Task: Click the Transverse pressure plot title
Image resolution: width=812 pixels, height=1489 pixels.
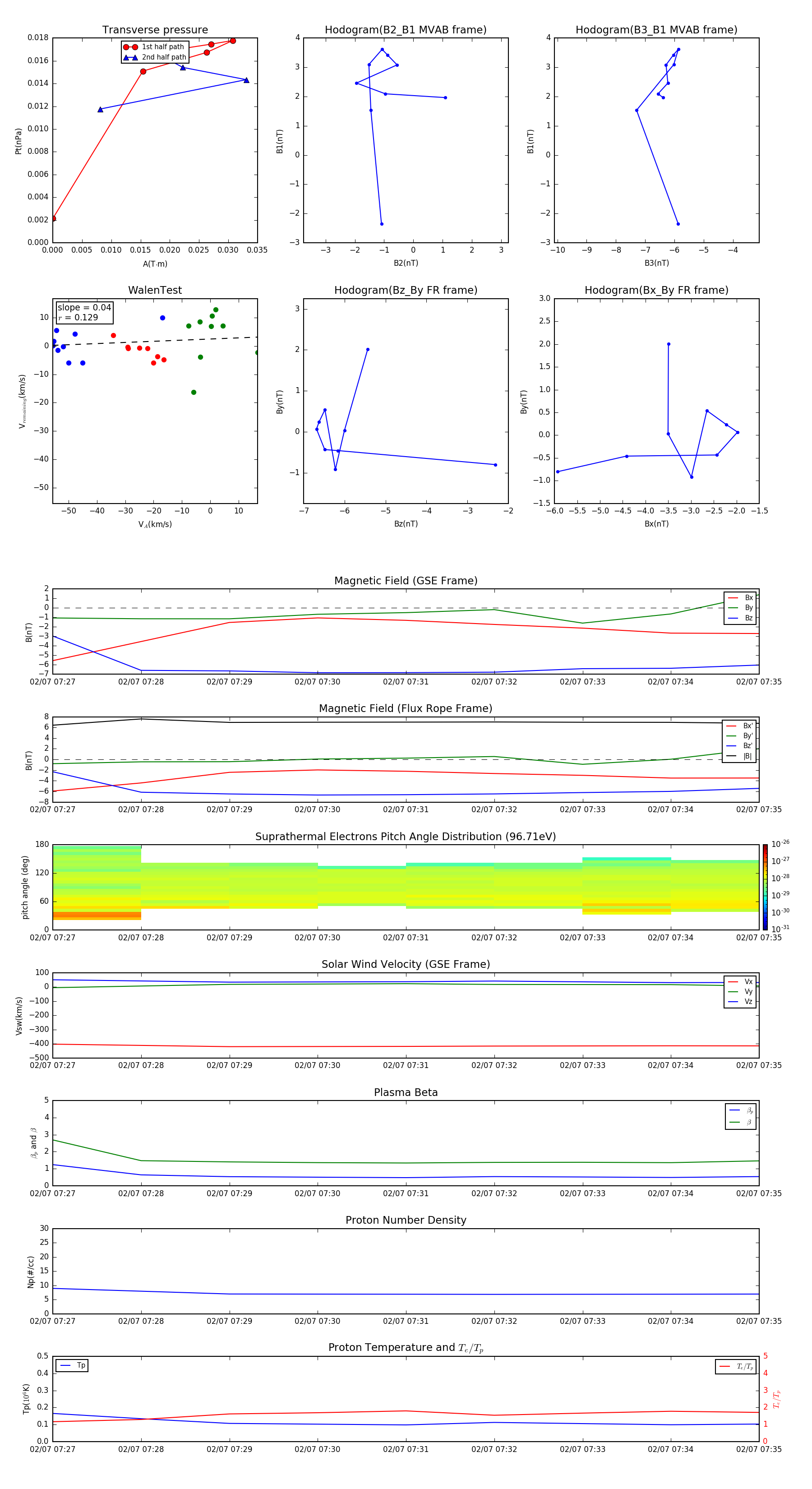Action: point(155,30)
